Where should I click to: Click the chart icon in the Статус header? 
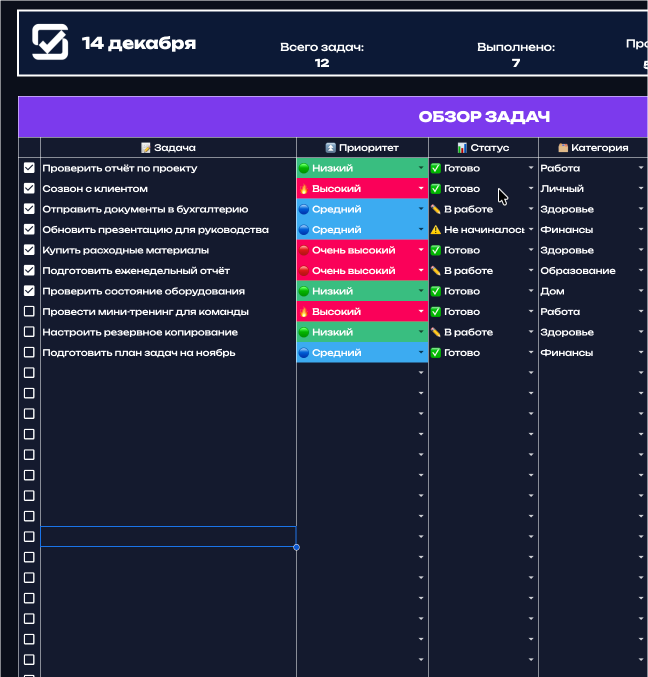click(462, 148)
